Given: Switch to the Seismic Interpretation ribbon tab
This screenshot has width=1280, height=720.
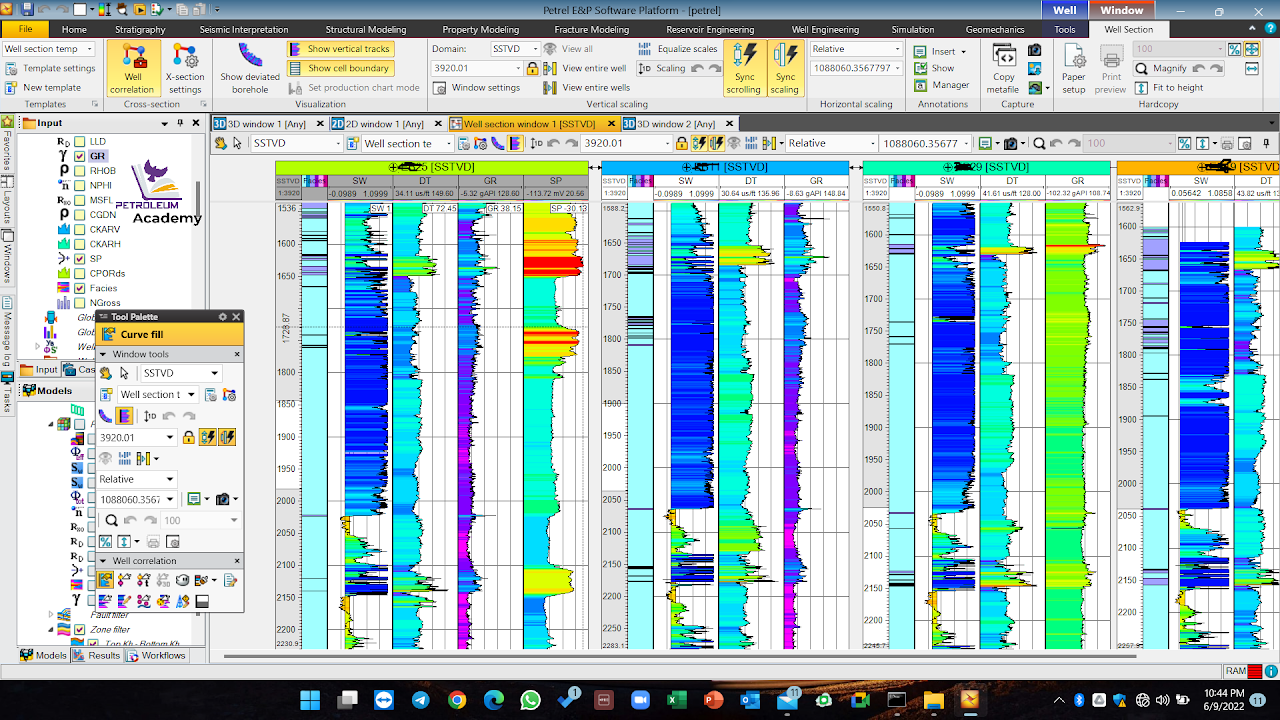Looking at the screenshot, I should pyautogui.click(x=244, y=30).
